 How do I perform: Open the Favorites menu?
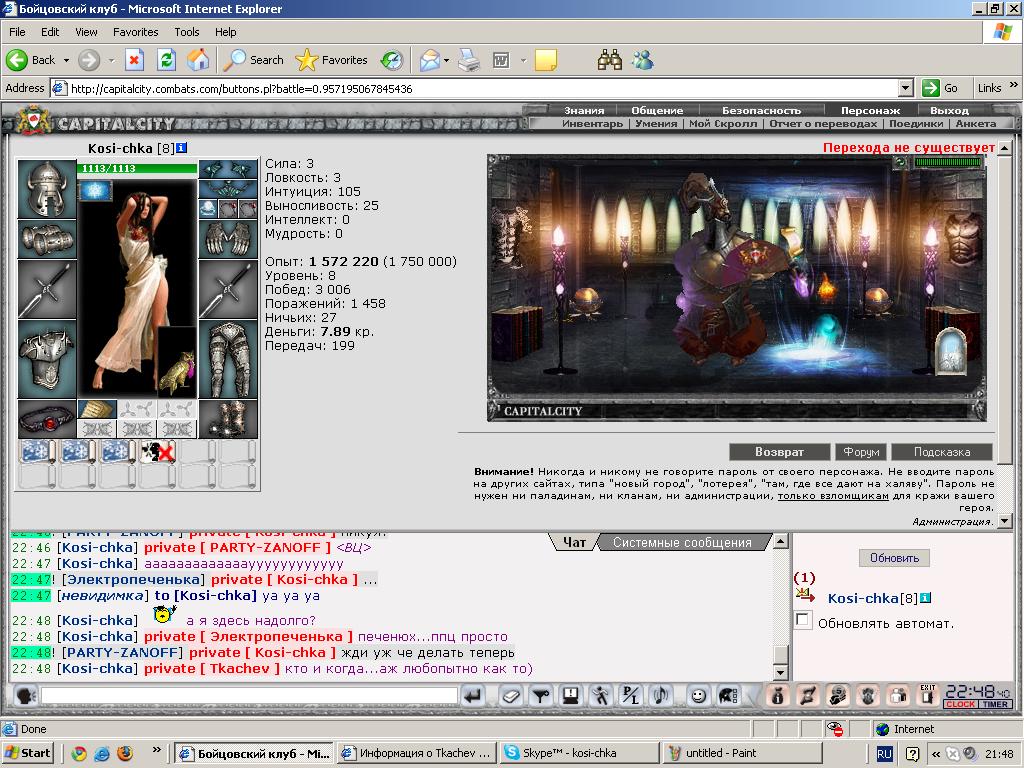coord(135,32)
